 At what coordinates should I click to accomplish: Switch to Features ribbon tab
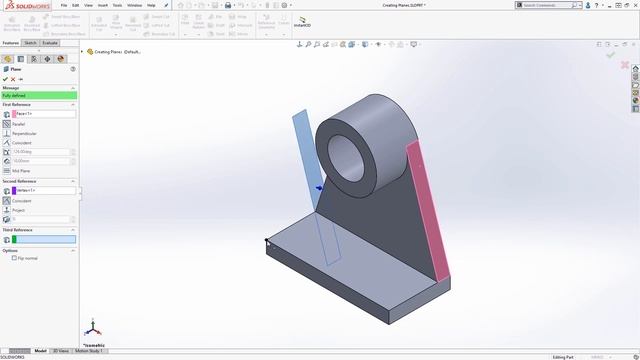pyautogui.click(x=11, y=43)
